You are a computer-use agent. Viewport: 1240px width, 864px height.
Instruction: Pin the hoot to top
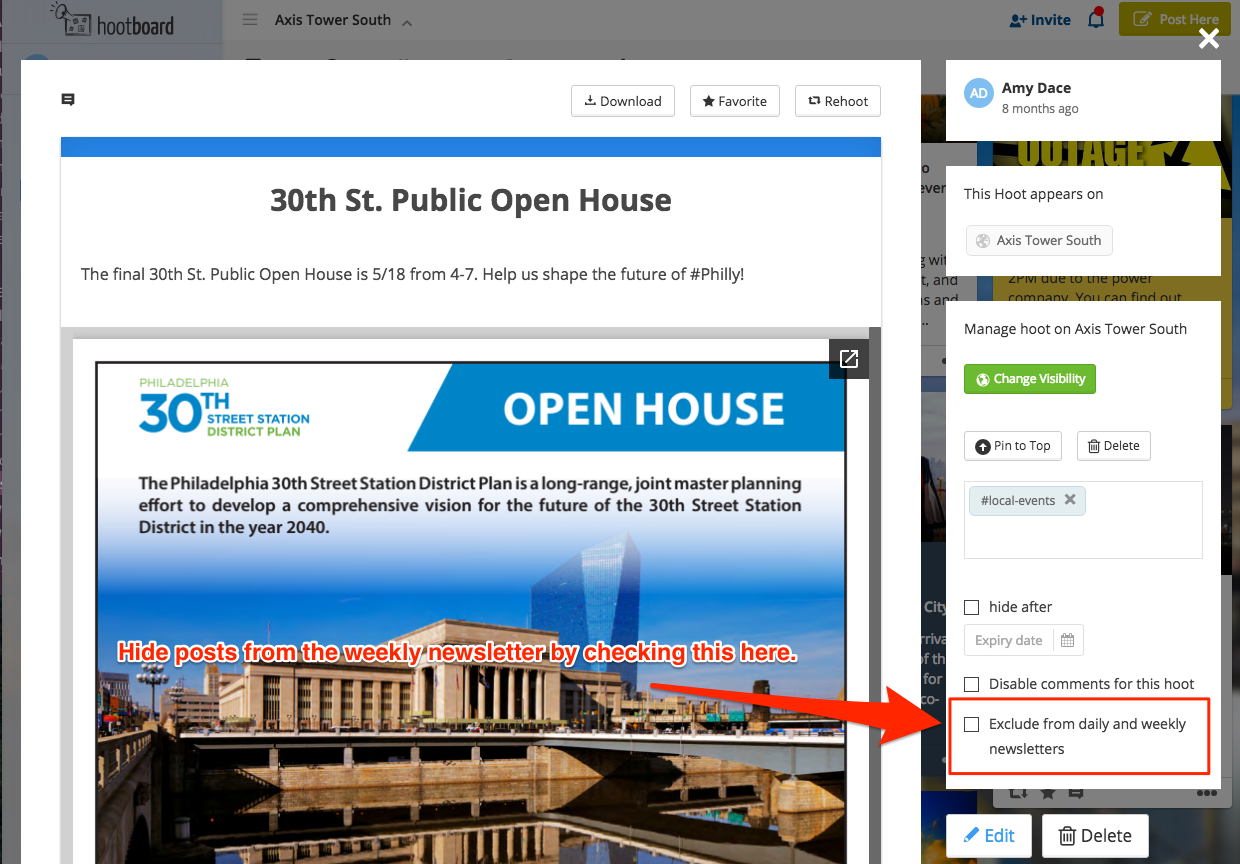click(1012, 446)
